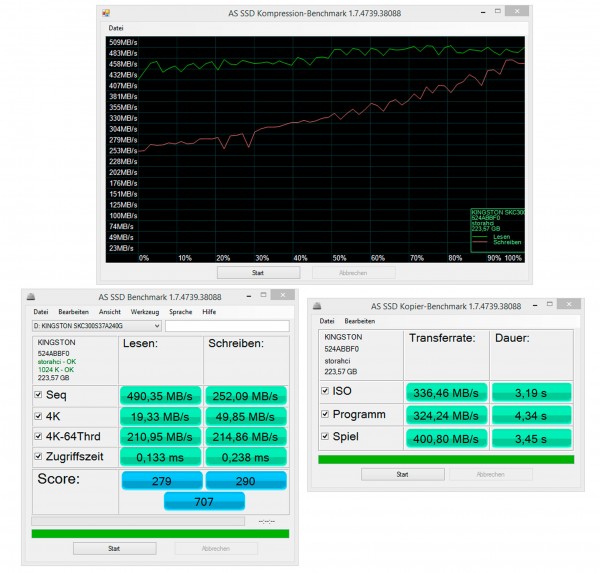
Task: Click Start in the Kopier-Benchmark window
Action: [403, 474]
